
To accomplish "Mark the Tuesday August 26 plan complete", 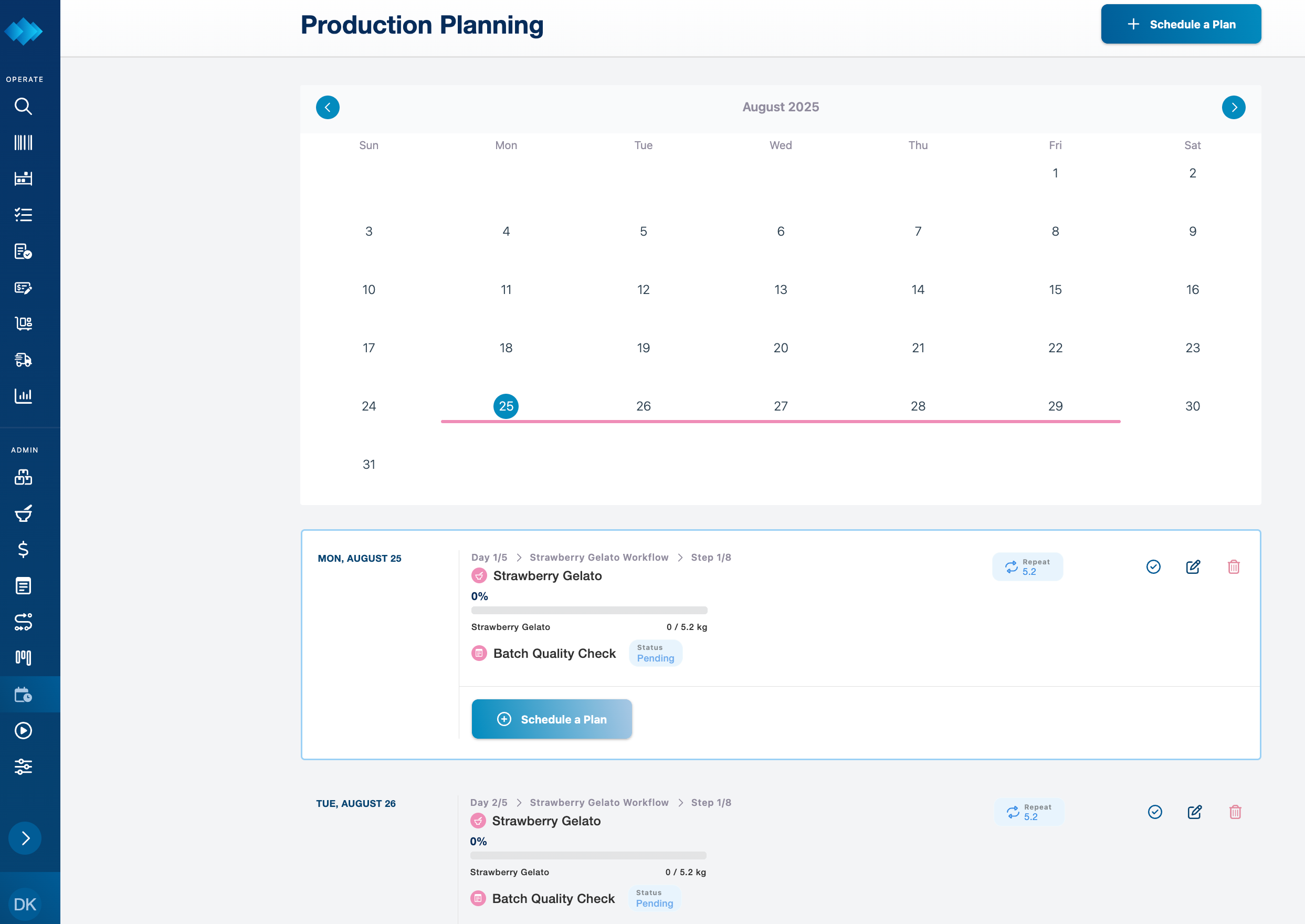I will [x=1155, y=812].
